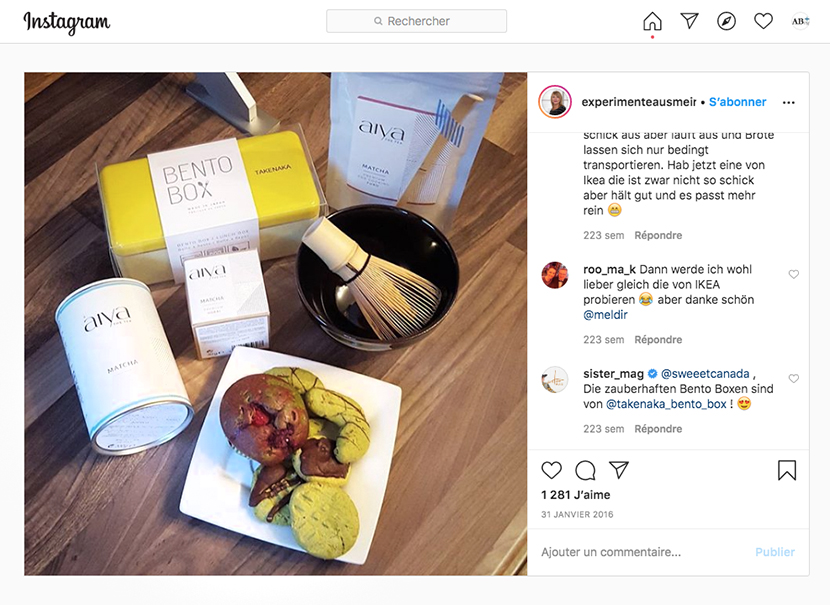This screenshot has width=830, height=605.
Task: Click the comment speech bubble icon under post
Action: point(585,470)
